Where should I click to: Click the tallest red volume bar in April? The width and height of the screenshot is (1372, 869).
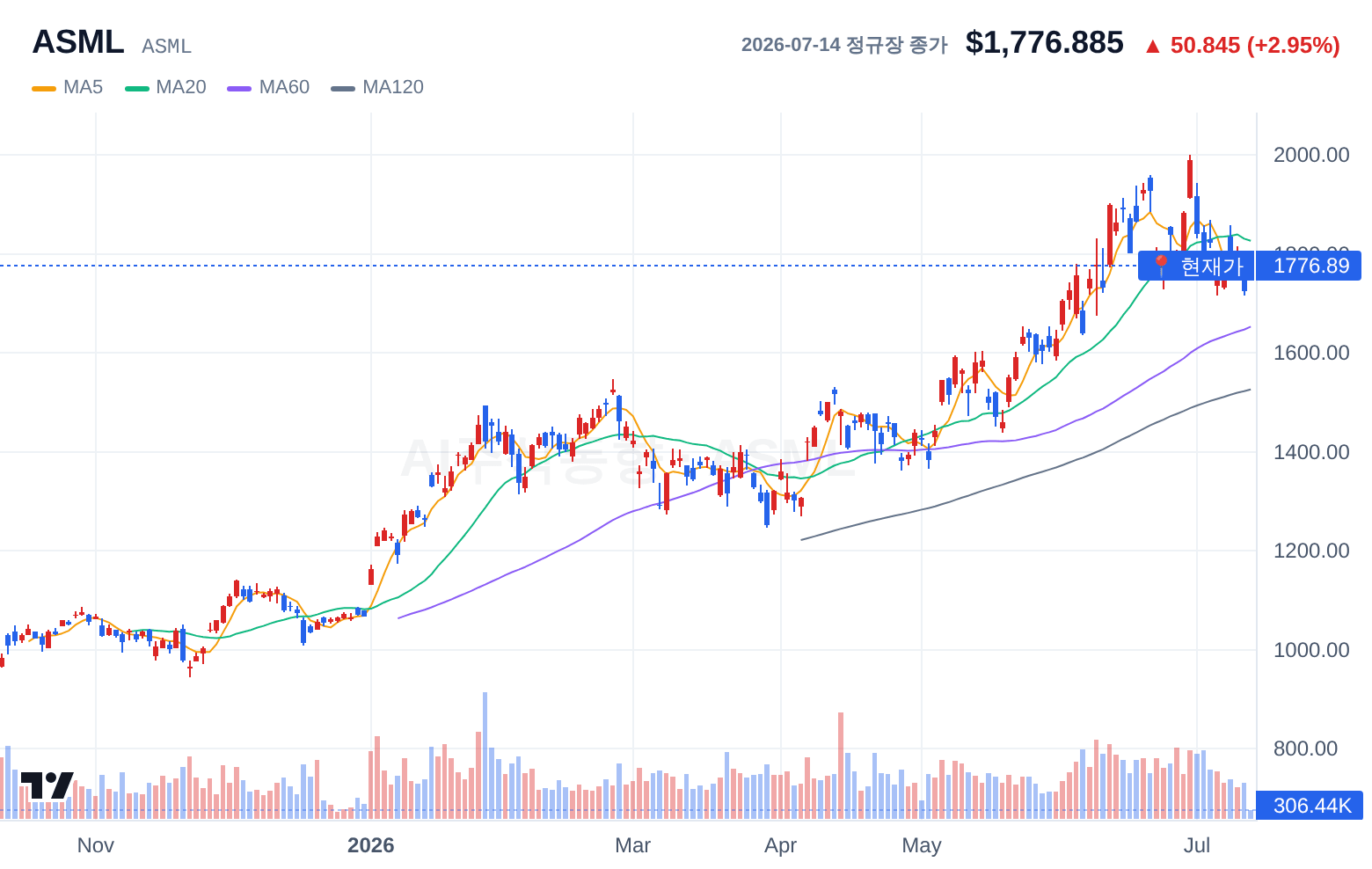[x=841, y=766]
